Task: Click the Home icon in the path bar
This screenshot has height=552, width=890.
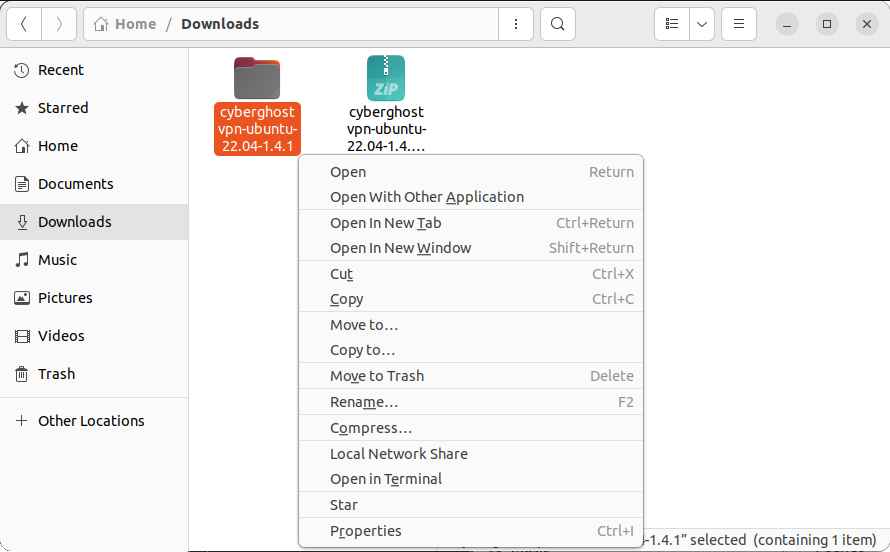Action: click(x=101, y=24)
